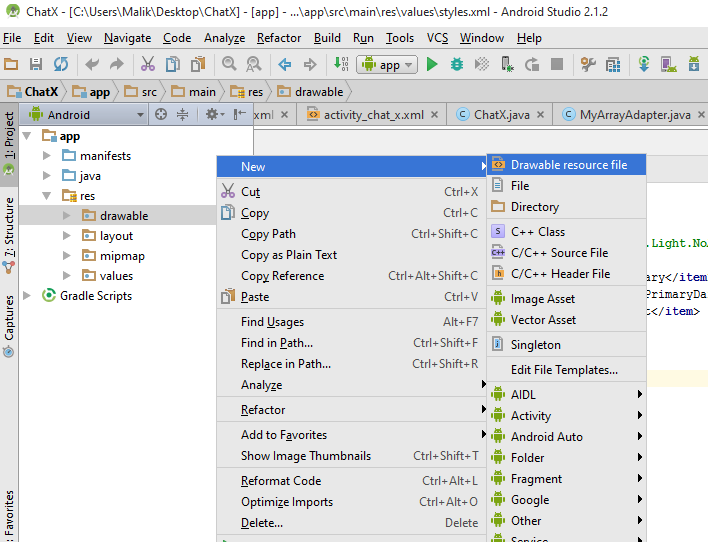
Task: Expand the values folder
Action: tap(67, 275)
